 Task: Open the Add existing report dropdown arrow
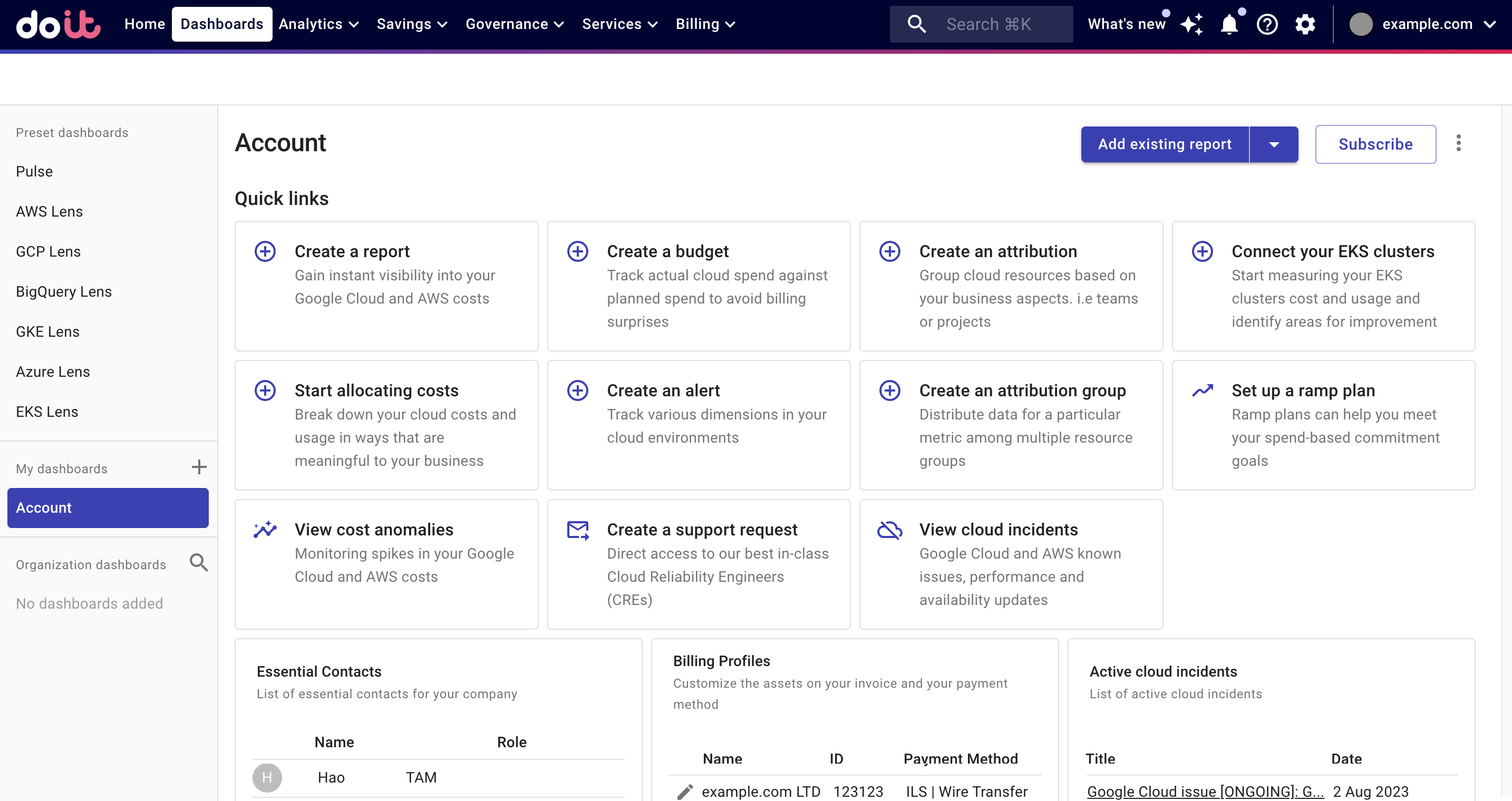coord(1274,144)
